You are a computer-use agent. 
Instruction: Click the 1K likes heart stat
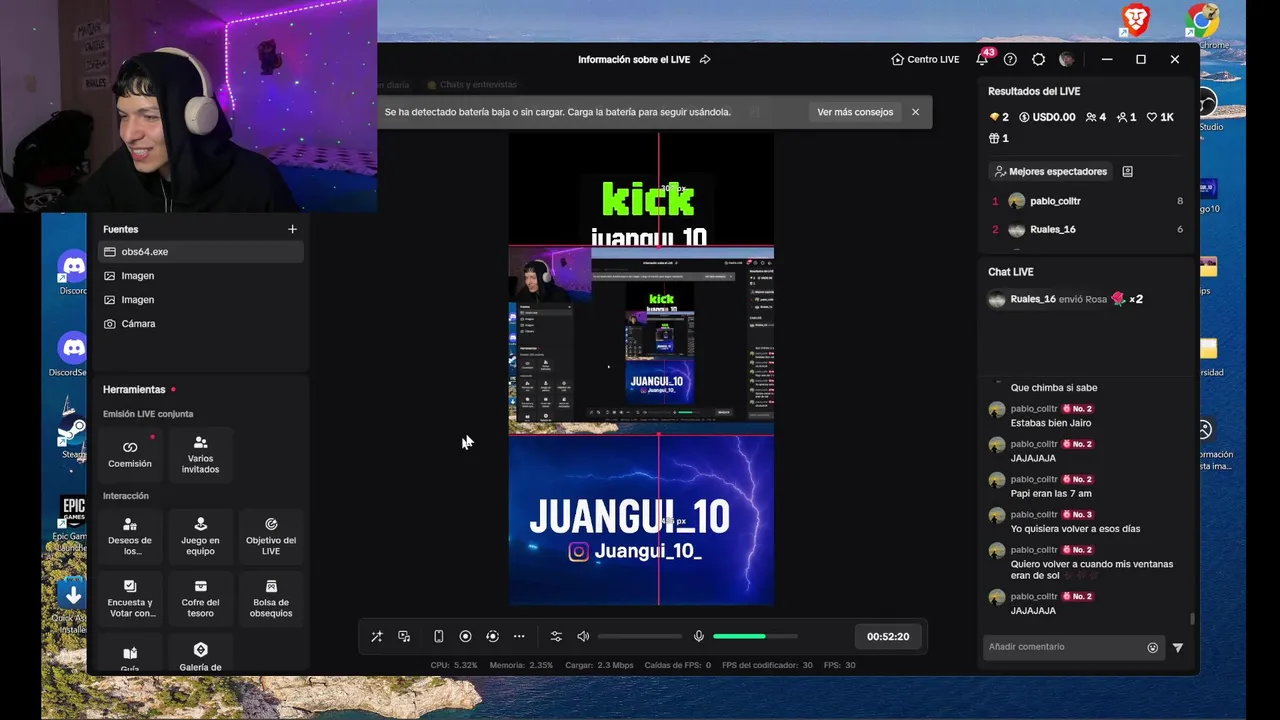[x=1160, y=117]
